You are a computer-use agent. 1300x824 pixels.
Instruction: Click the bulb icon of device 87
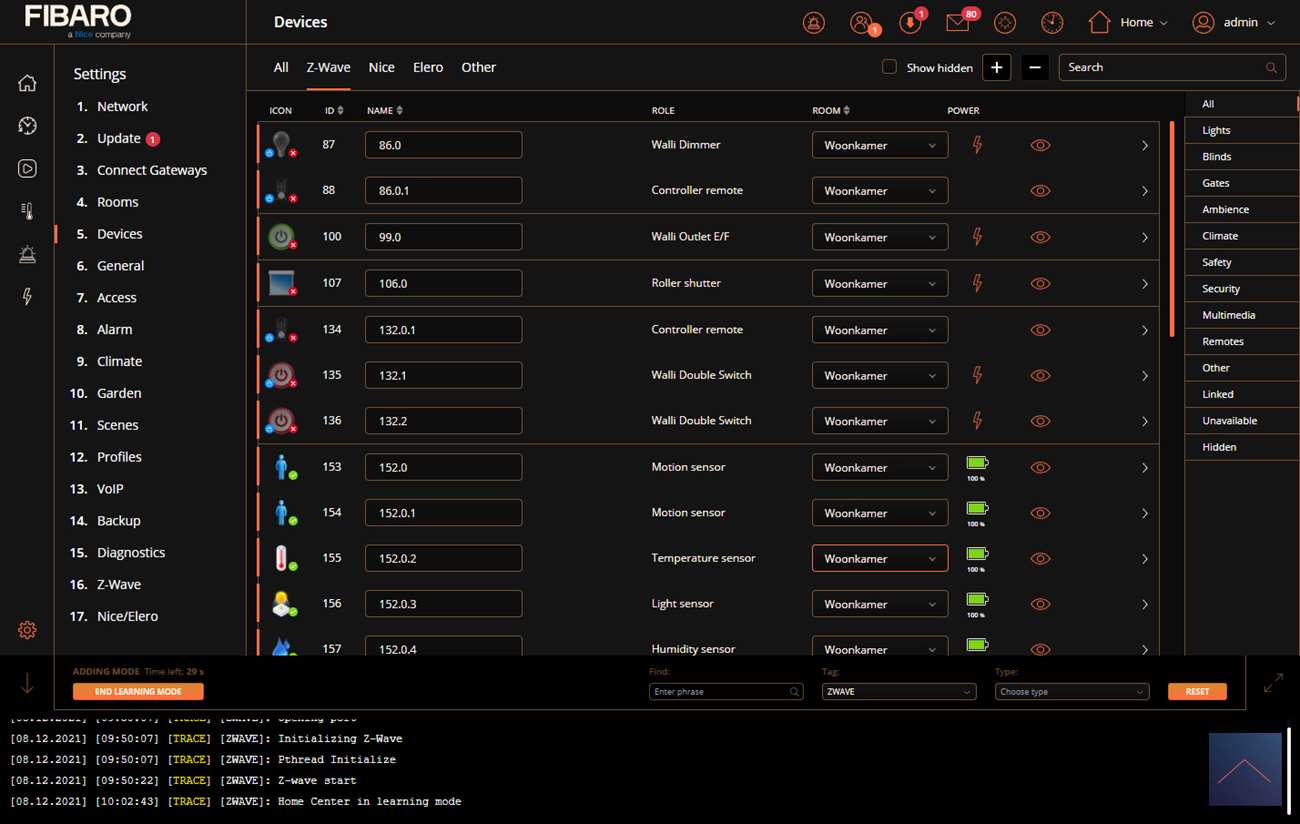pos(282,144)
